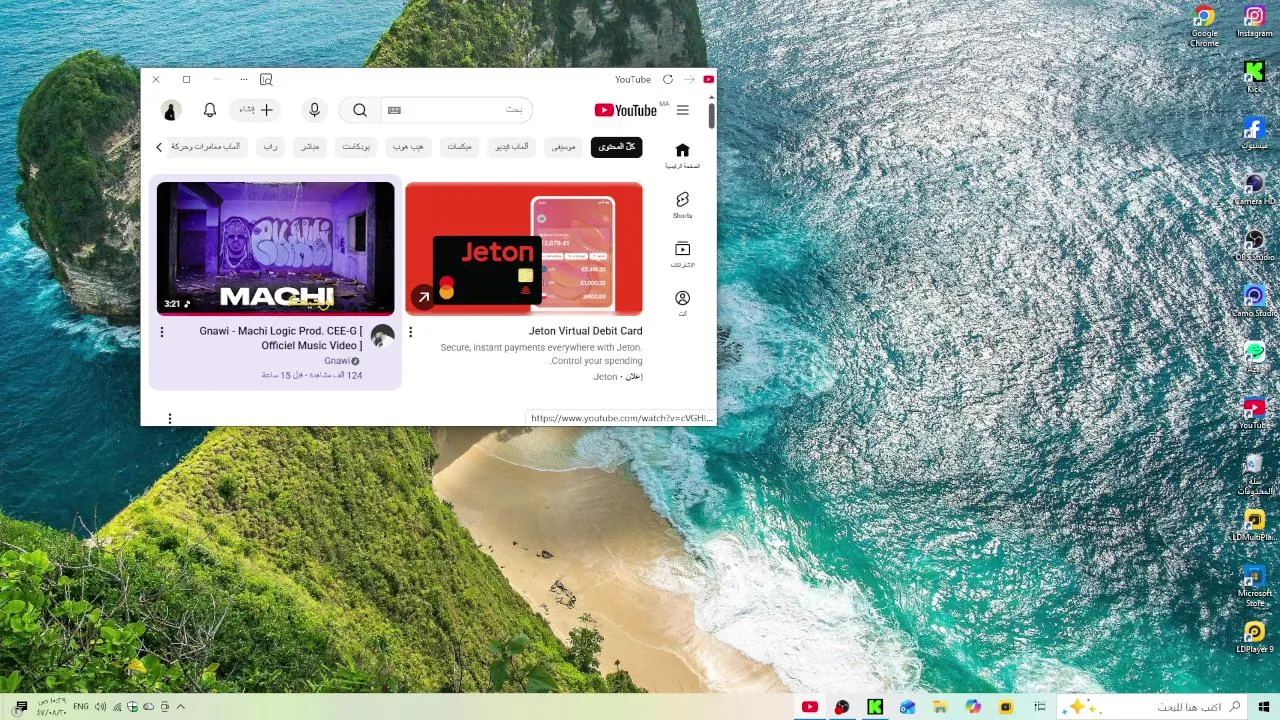Open three-dot menu below the Gnawi card
This screenshot has width=1280, height=720.
(170, 419)
